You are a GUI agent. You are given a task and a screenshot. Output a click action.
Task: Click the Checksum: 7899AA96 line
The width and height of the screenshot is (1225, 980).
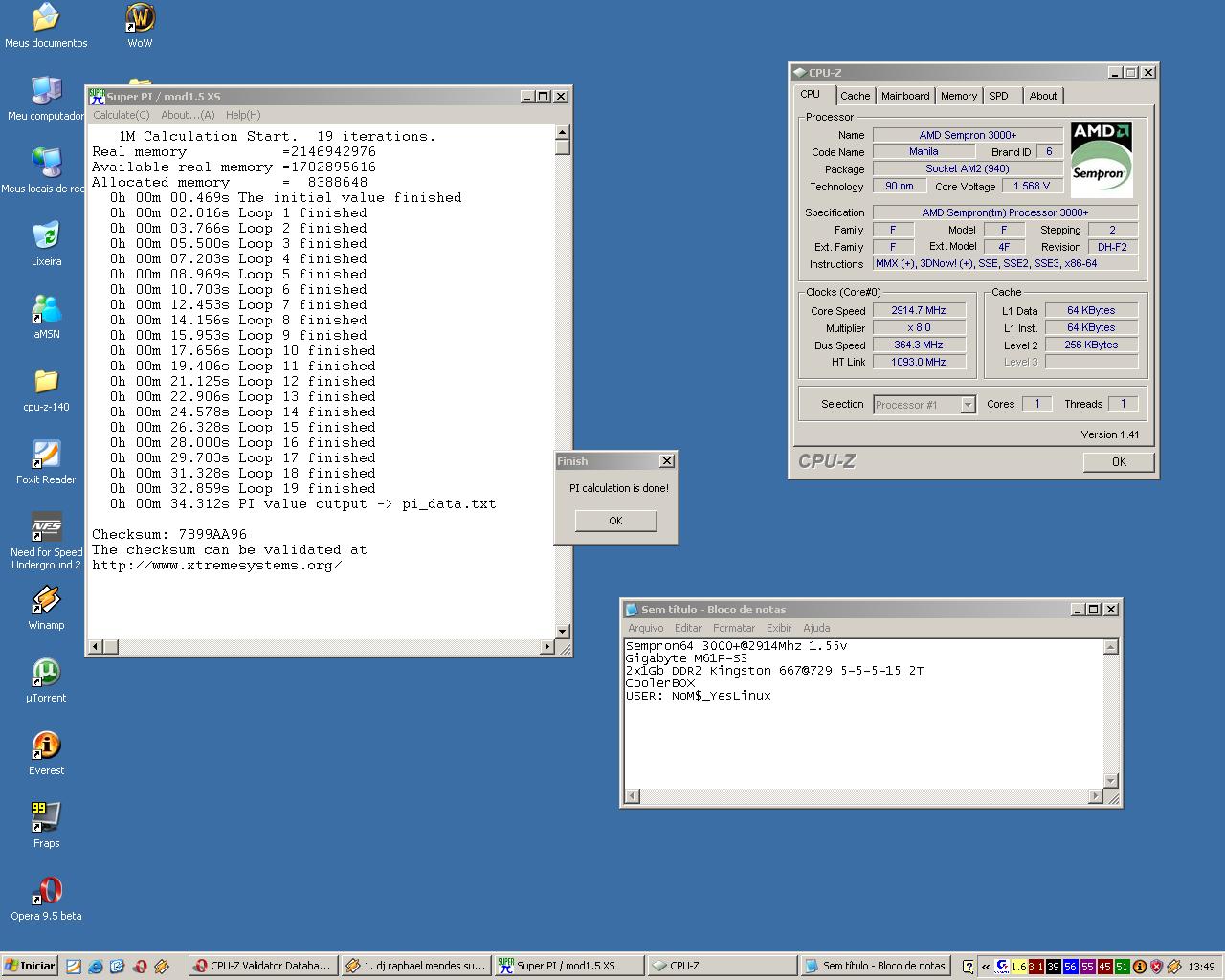coord(169,534)
